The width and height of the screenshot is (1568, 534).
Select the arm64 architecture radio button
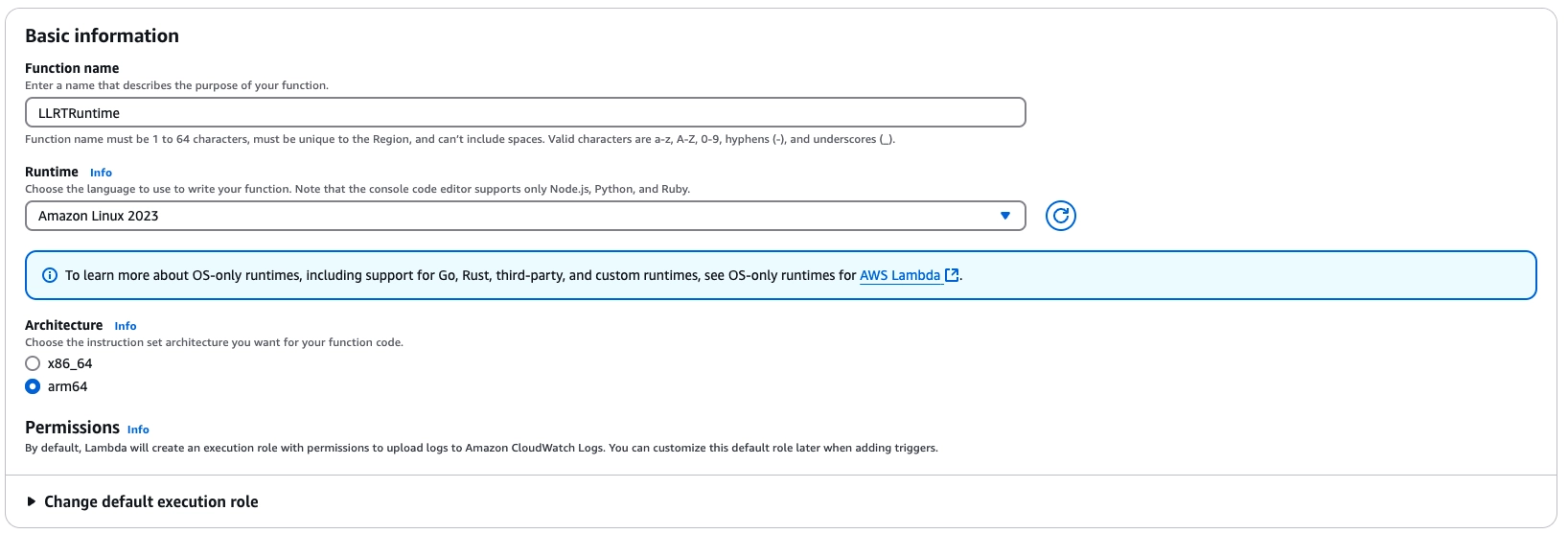coord(33,386)
